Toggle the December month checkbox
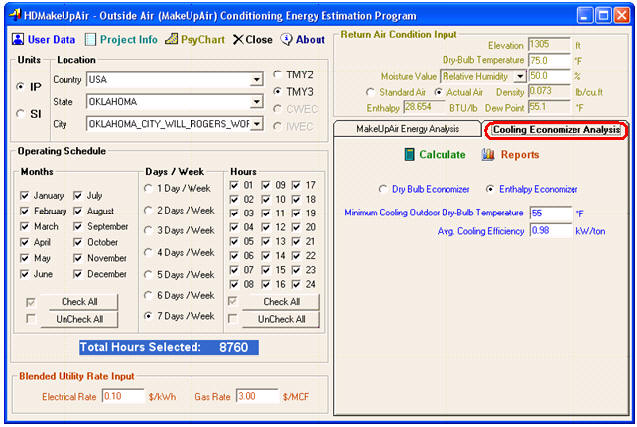Viewport: 637px width, 427px height. pos(78,274)
